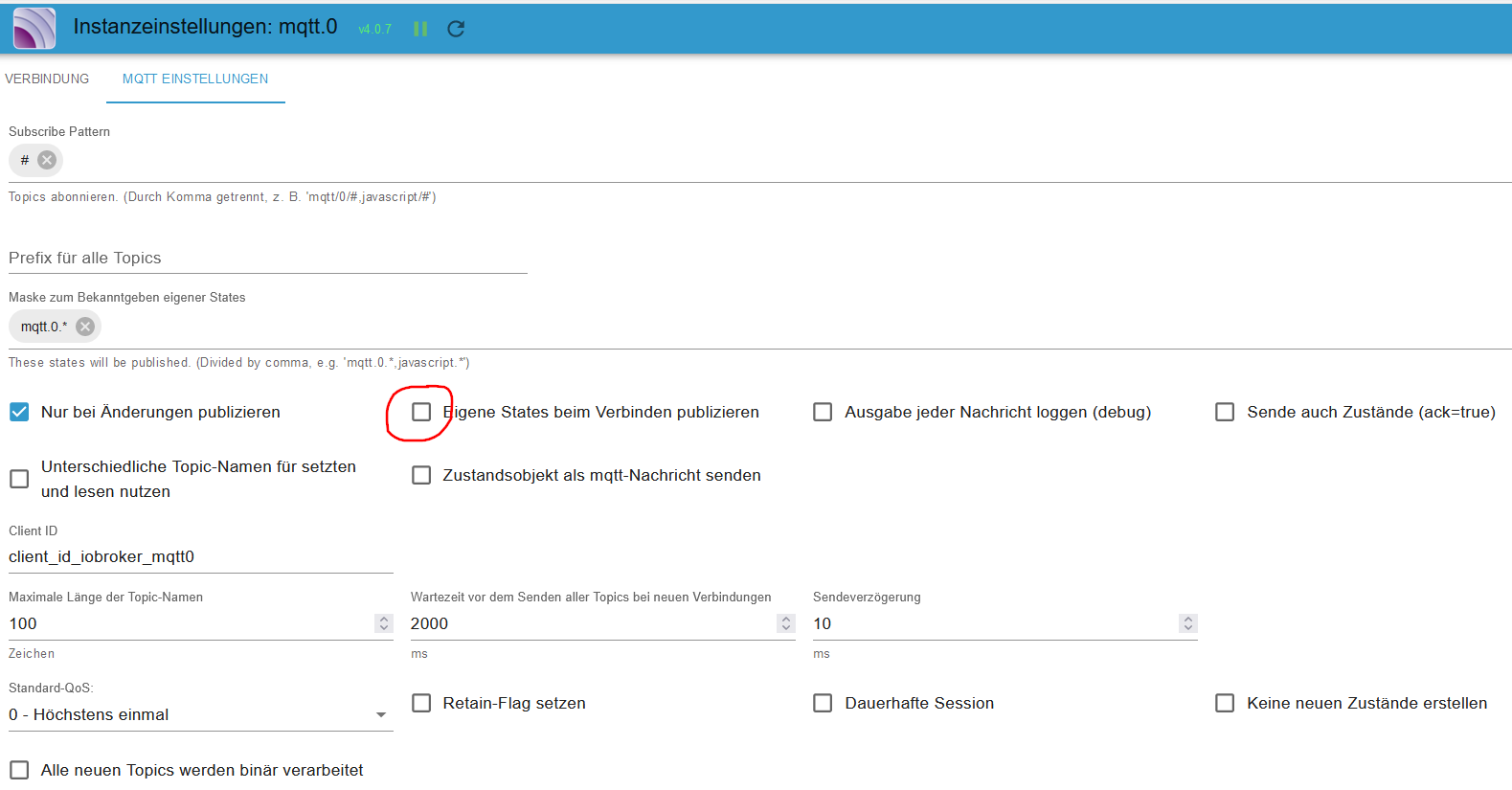Switch to the Verbindung tab

[47, 79]
